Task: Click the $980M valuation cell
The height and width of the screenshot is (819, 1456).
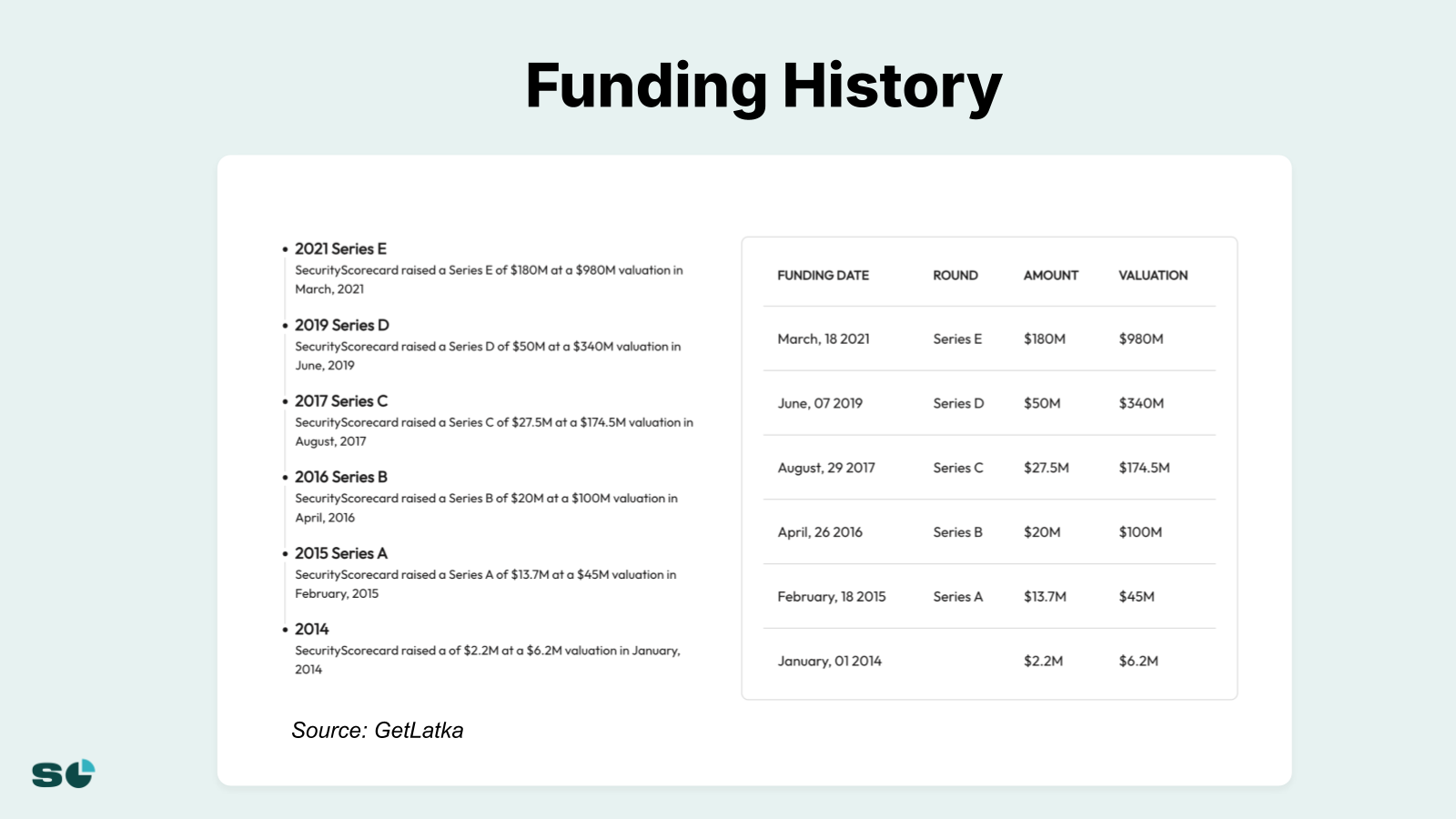Action: click(1141, 339)
